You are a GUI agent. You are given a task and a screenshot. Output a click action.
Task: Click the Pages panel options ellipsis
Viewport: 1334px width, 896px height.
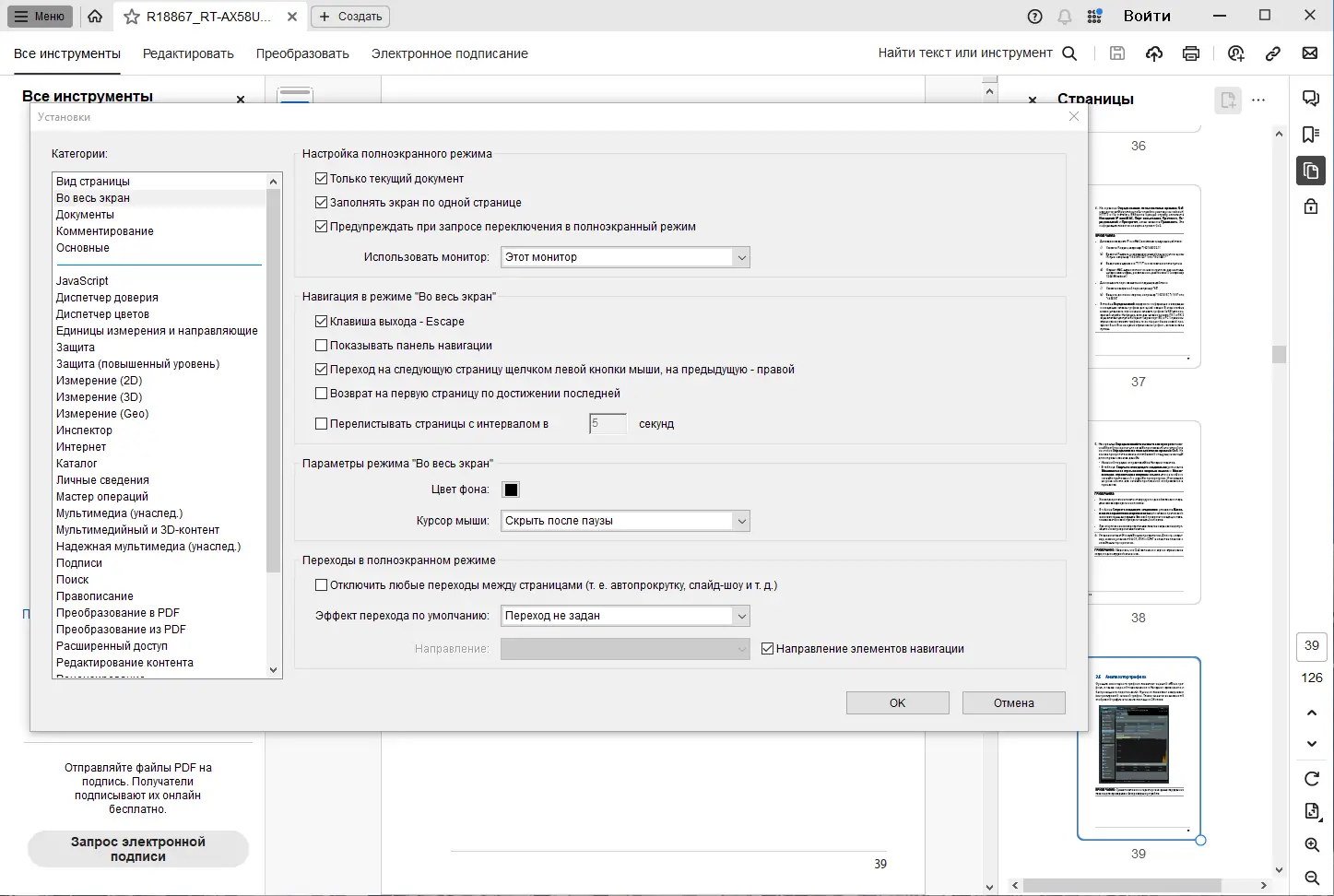coord(1258,100)
